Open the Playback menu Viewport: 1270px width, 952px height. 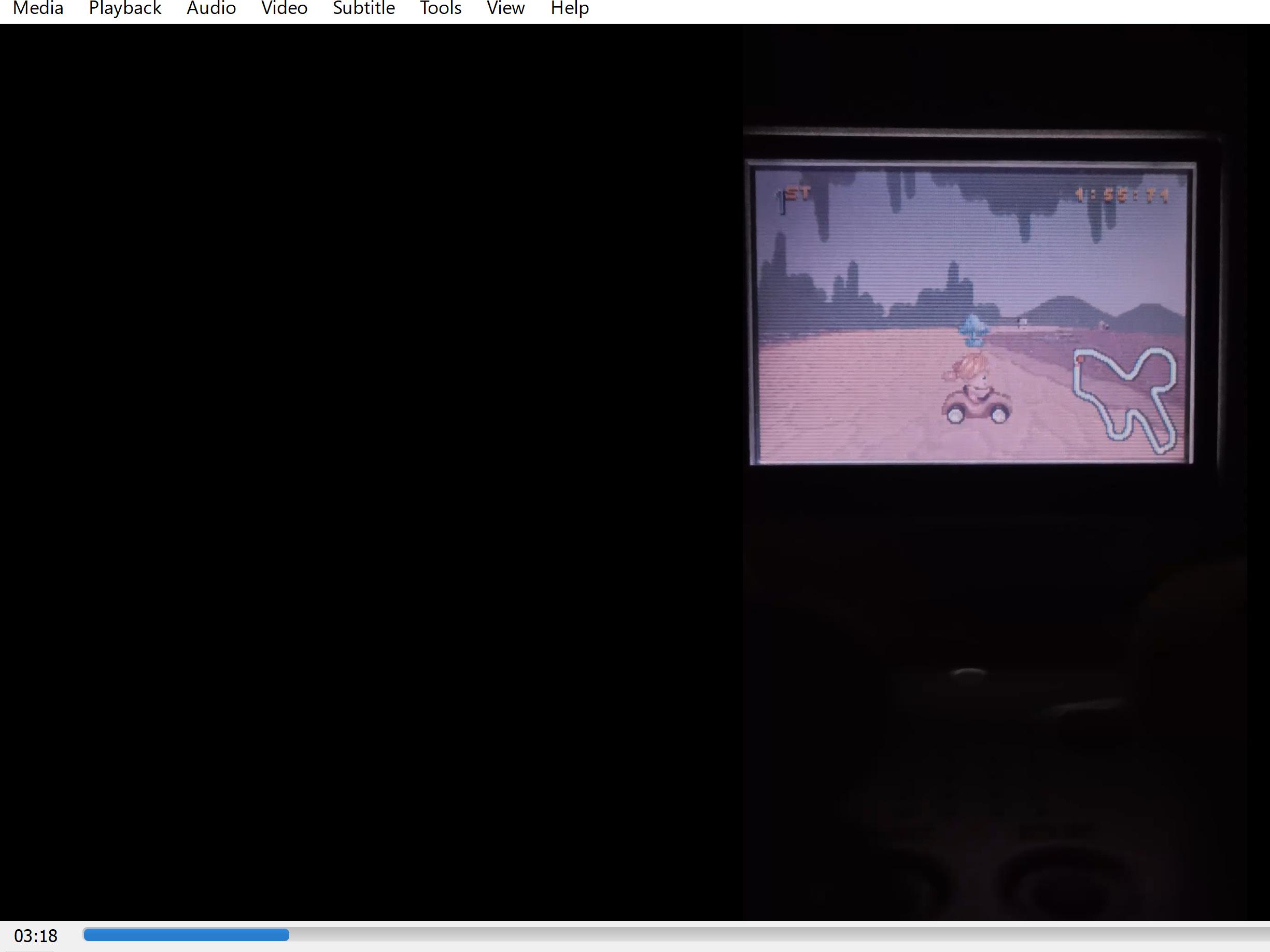124,9
